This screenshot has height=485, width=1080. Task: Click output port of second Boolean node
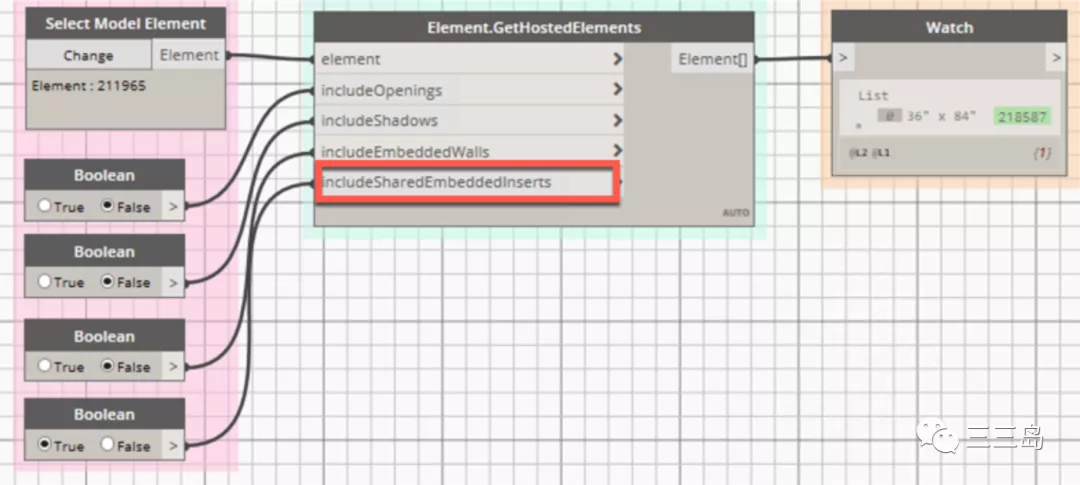click(x=173, y=282)
